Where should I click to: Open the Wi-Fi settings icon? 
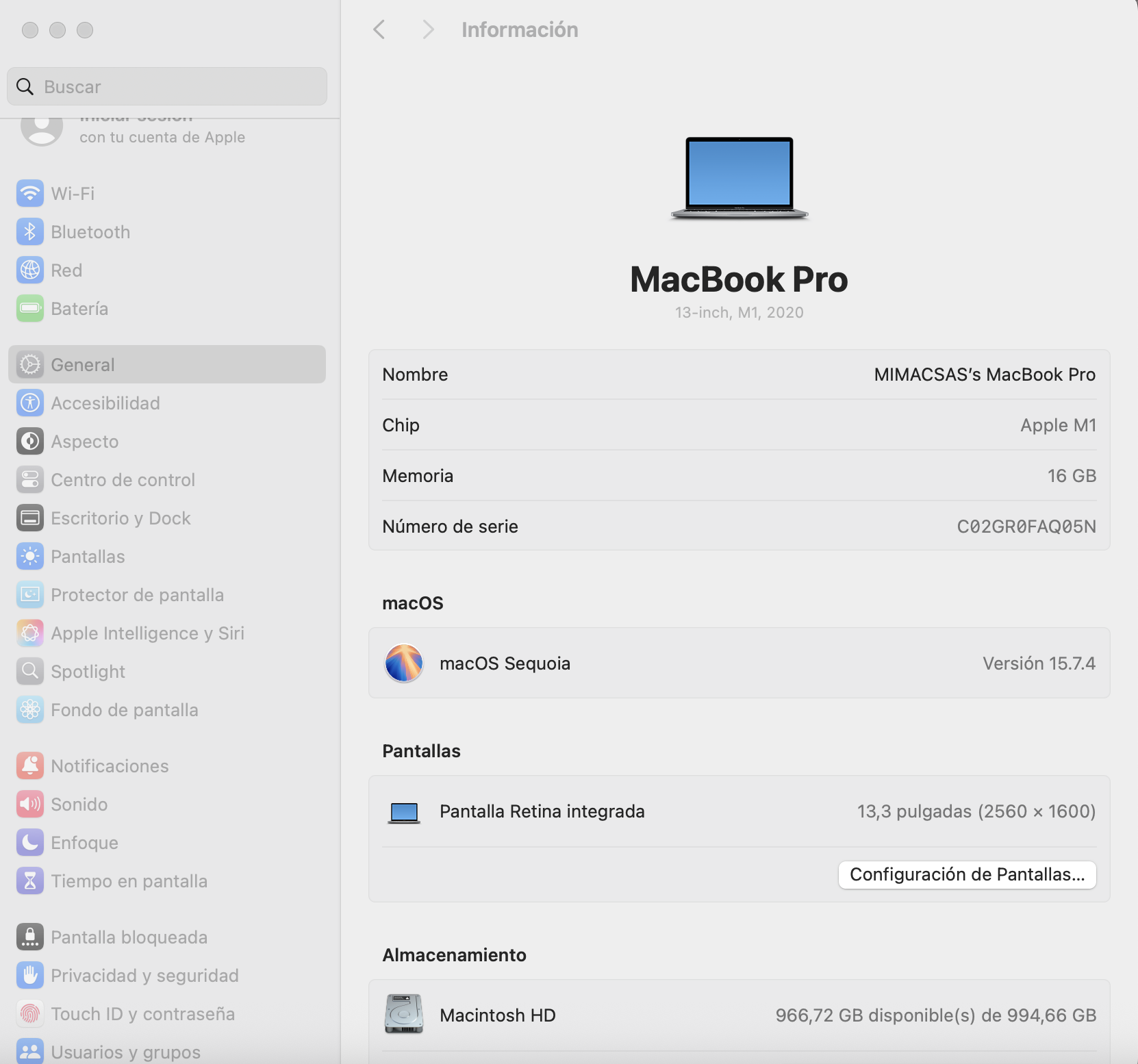point(29,194)
